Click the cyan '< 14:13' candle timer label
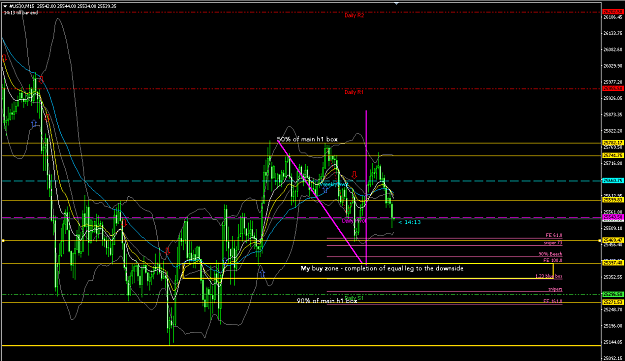This screenshot has width=625, height=361. pos(409,222)
